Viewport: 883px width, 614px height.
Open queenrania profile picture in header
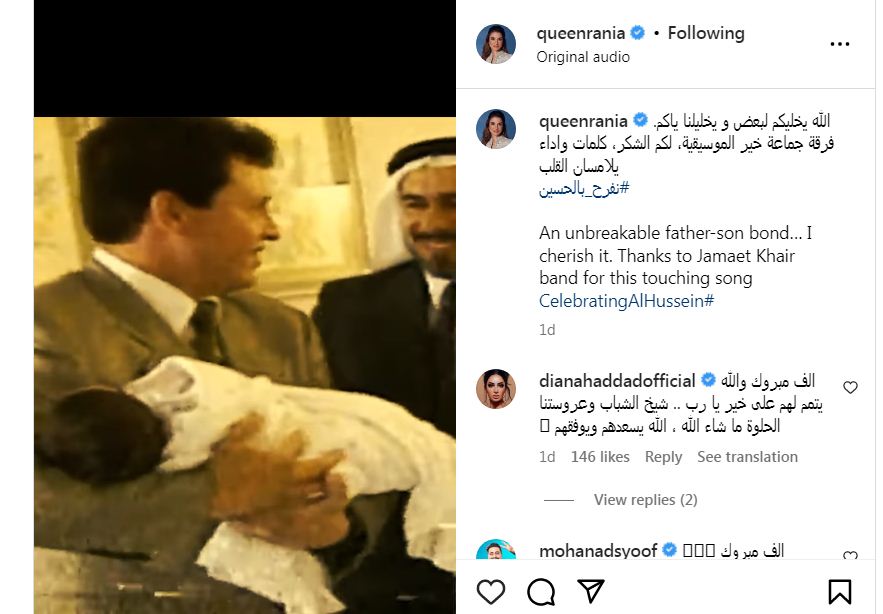496,44
